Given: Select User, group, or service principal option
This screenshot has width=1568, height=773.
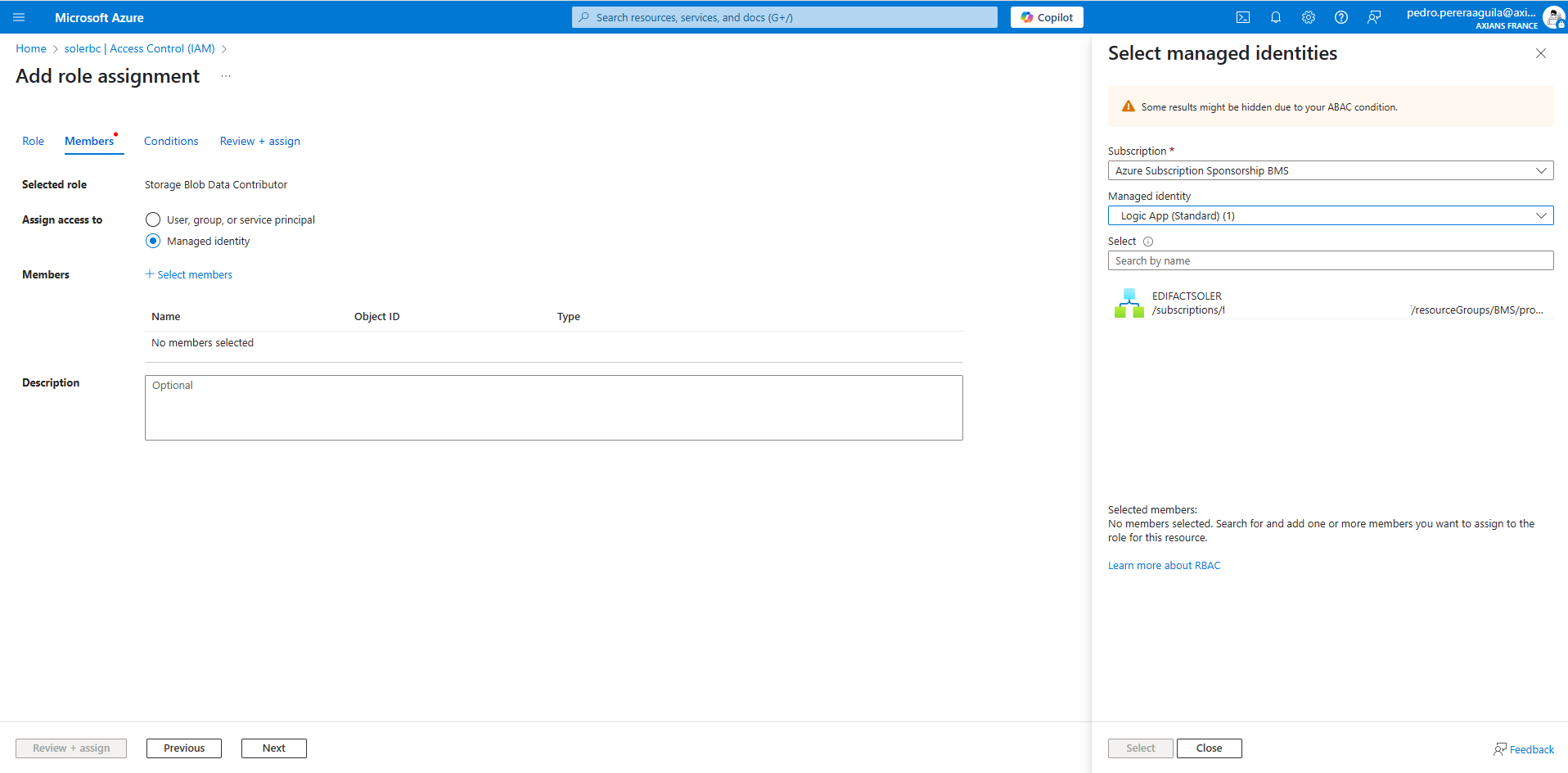Looking at the screenshot, I should pyautogui.click(x=153, y=219).
